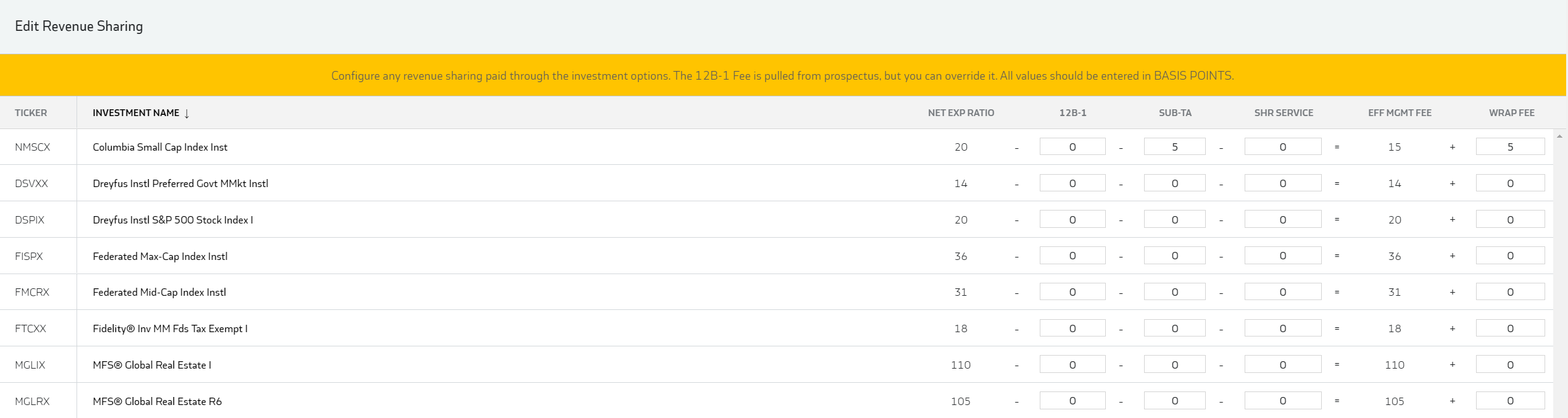Click the Wrap Fee column header
The height and width of the screenshot is (418, 1568).
[x=1511, y=113]
